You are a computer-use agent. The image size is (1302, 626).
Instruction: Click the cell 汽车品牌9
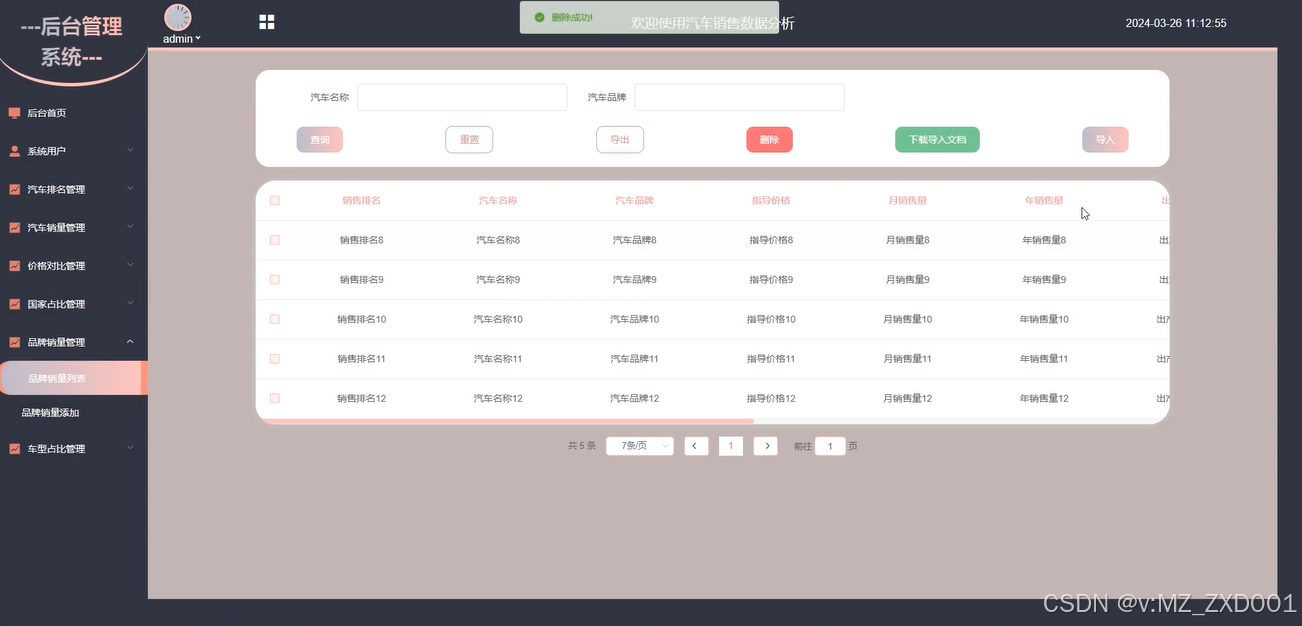click(634, 279)
